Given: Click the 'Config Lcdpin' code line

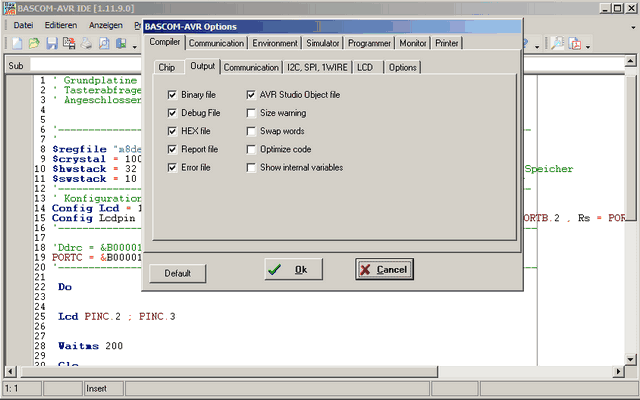Looking at the screenshot, I should point(93,218).
